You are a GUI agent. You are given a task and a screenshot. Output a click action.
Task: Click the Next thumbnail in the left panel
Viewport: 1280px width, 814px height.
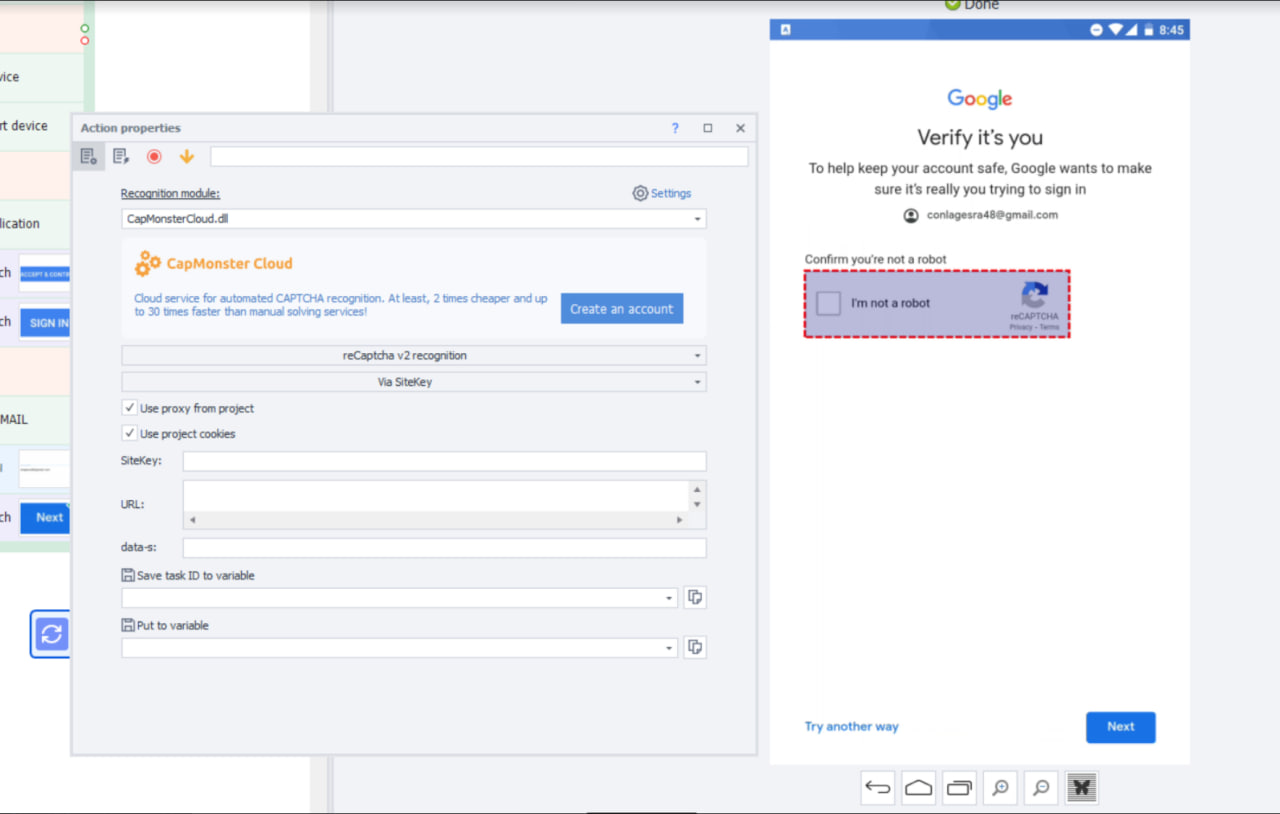[x=45, y=517]
